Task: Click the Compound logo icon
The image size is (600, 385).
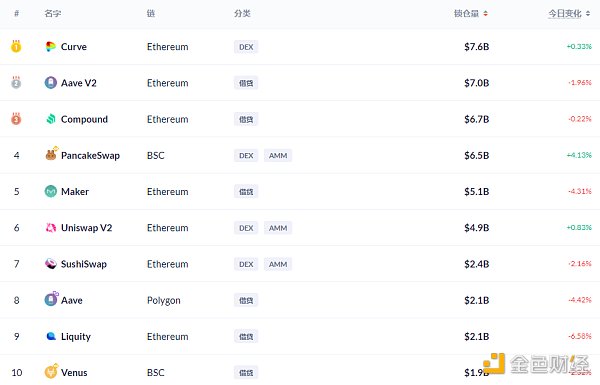Action: coord(51,119)
